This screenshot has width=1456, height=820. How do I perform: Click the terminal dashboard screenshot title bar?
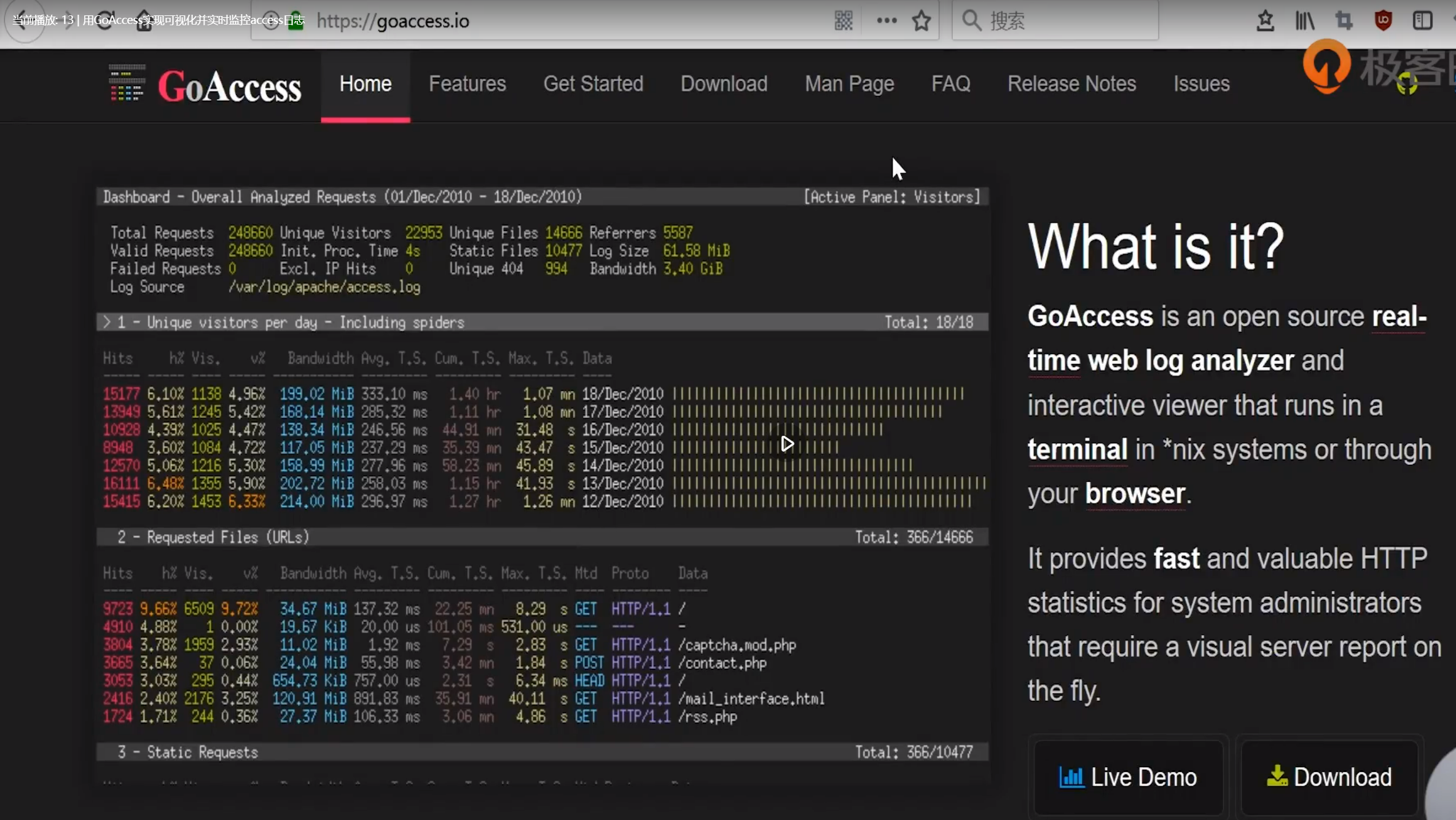coord(542,197)
